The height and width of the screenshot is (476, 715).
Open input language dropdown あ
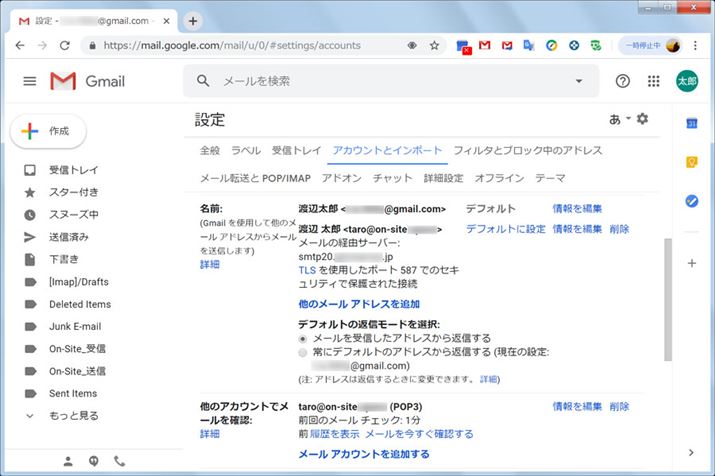coord(618,119)
